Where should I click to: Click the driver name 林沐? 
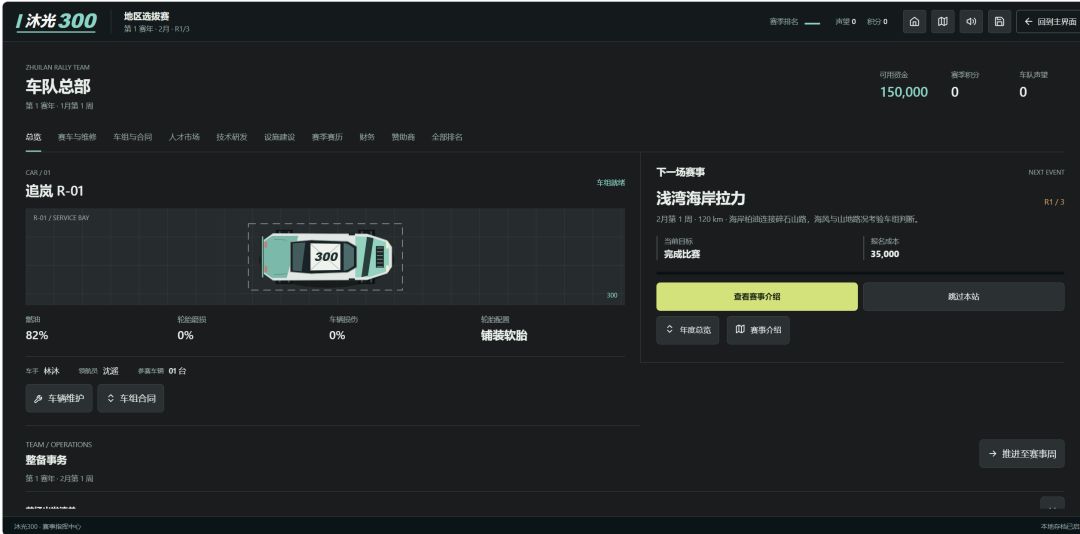[x=52, y=371]
